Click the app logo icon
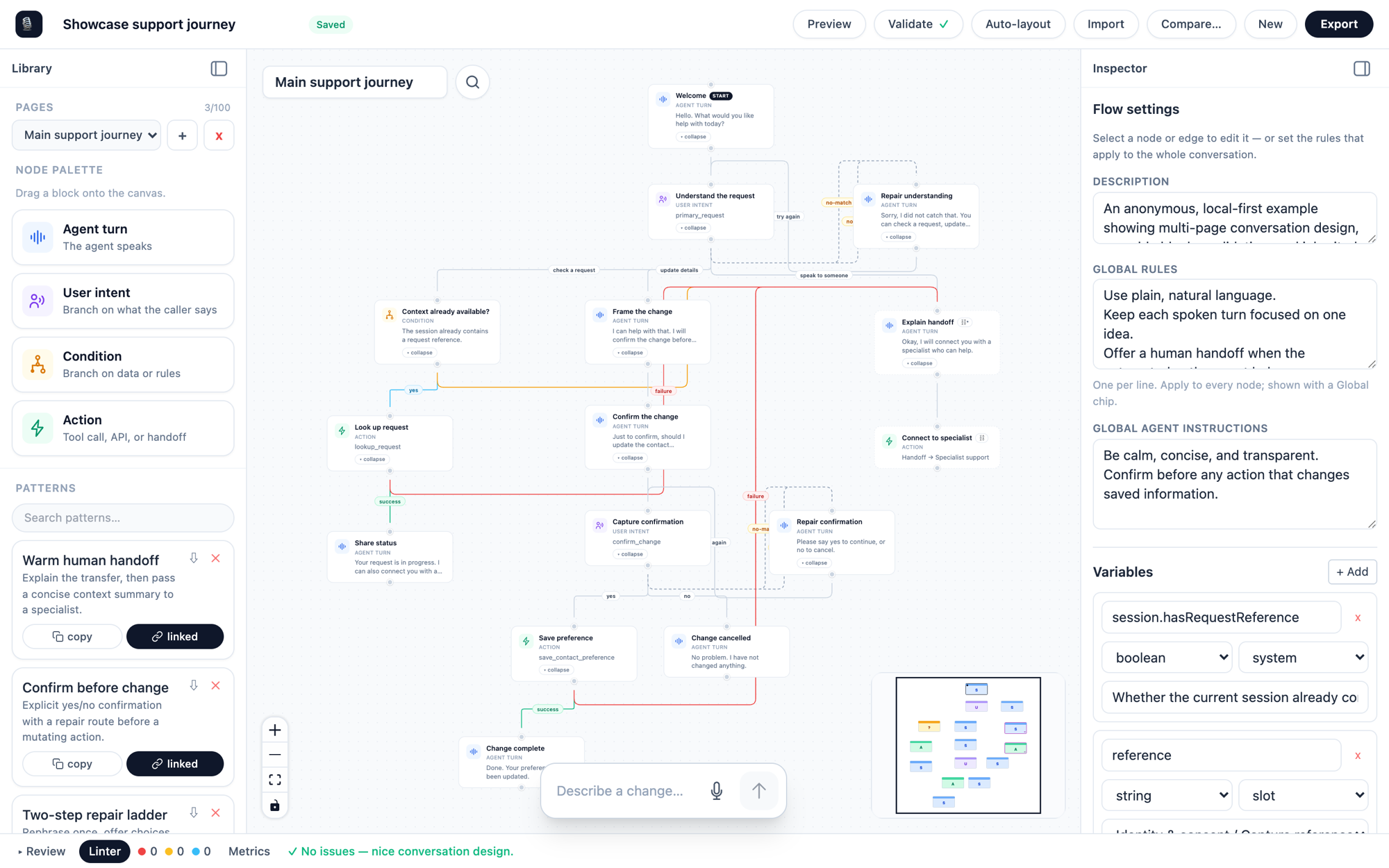 point(28,24)
